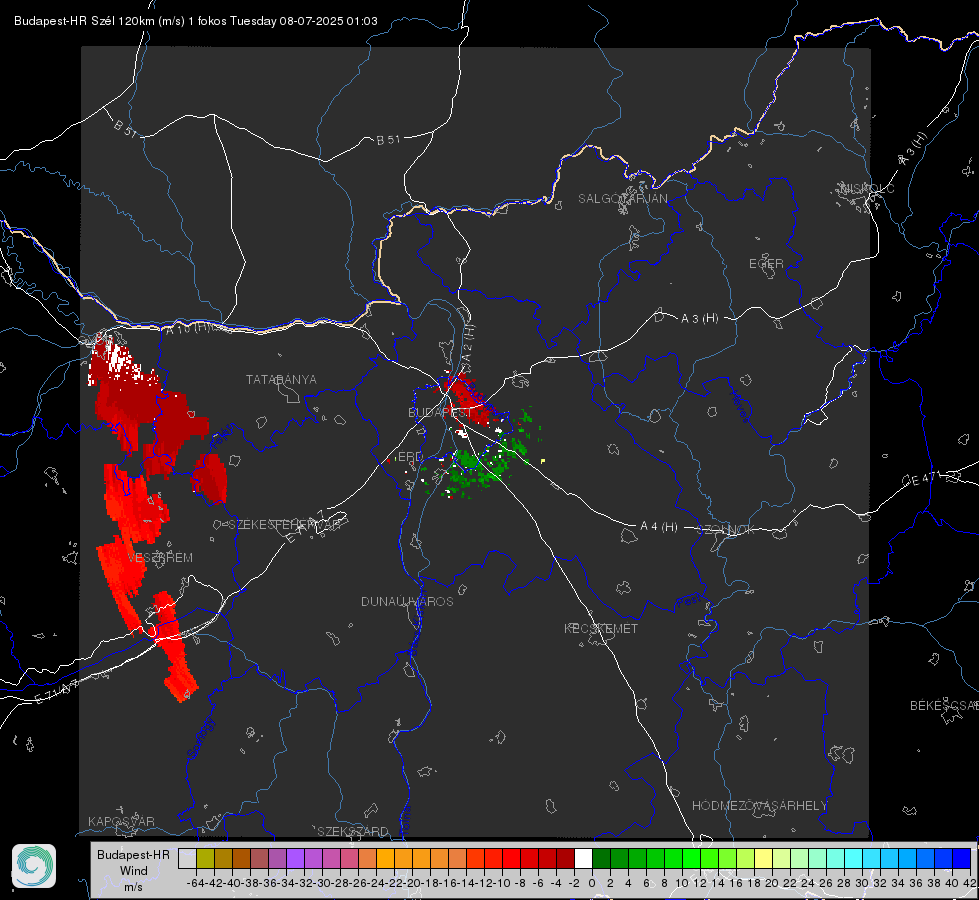Click the BUDAPEST city label
The image size is (979, 900).
(440, 413)
